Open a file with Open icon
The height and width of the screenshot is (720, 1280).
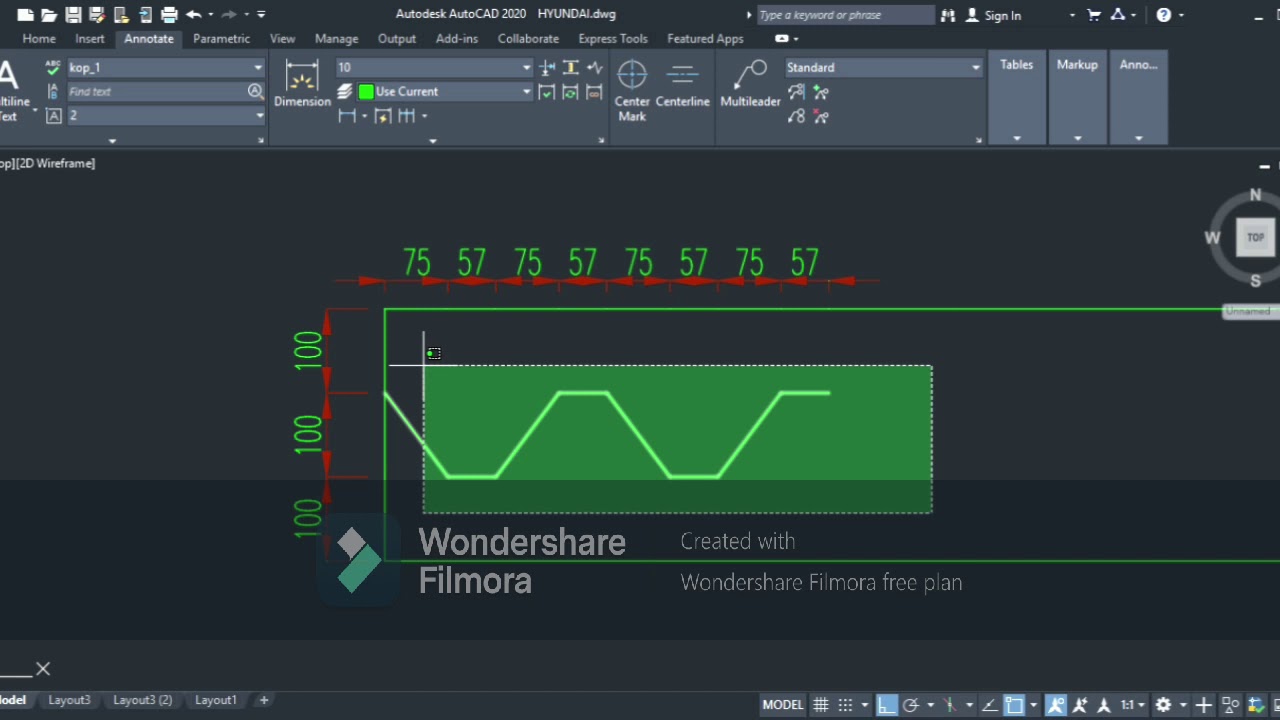(x=49, y=15)
